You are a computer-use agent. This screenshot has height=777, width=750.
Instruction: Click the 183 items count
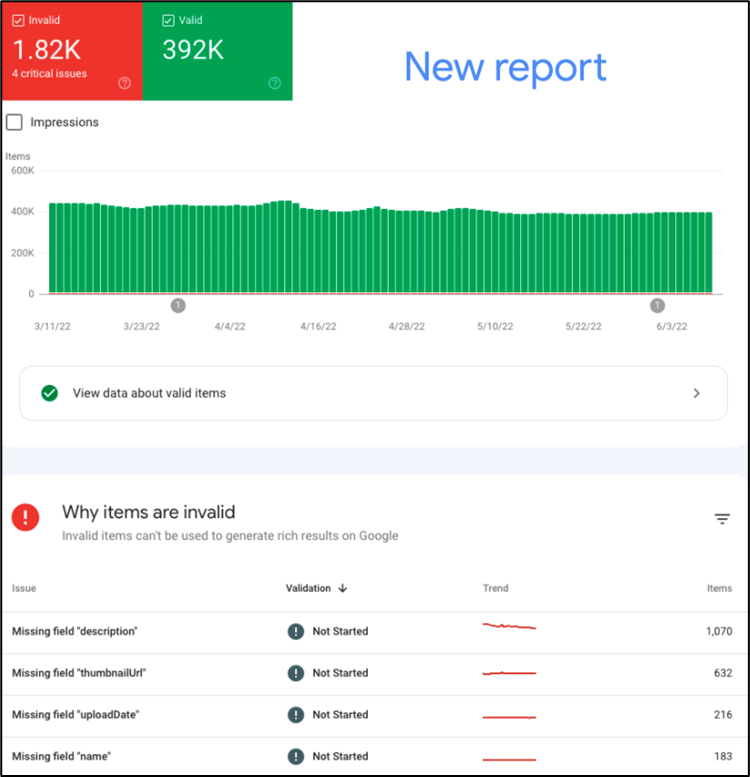click(x=723, y=756)
